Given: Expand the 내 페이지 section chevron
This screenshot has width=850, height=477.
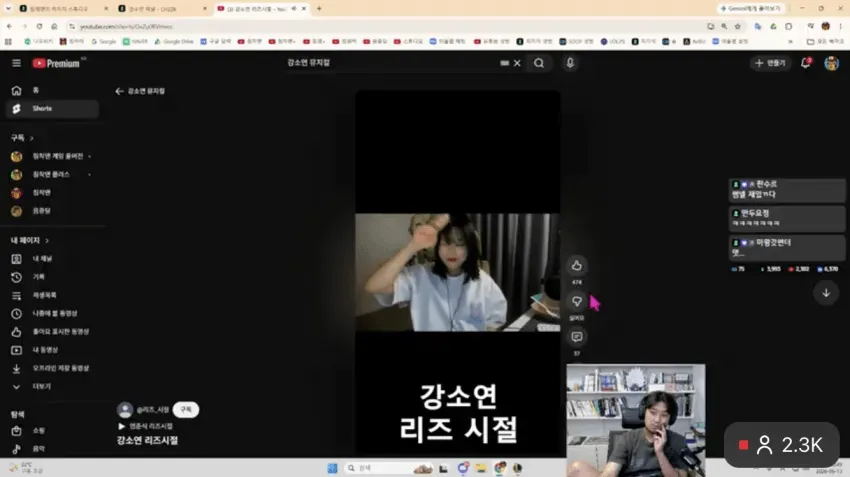Looking at the screenshot, I should click(x=47, y=241).
